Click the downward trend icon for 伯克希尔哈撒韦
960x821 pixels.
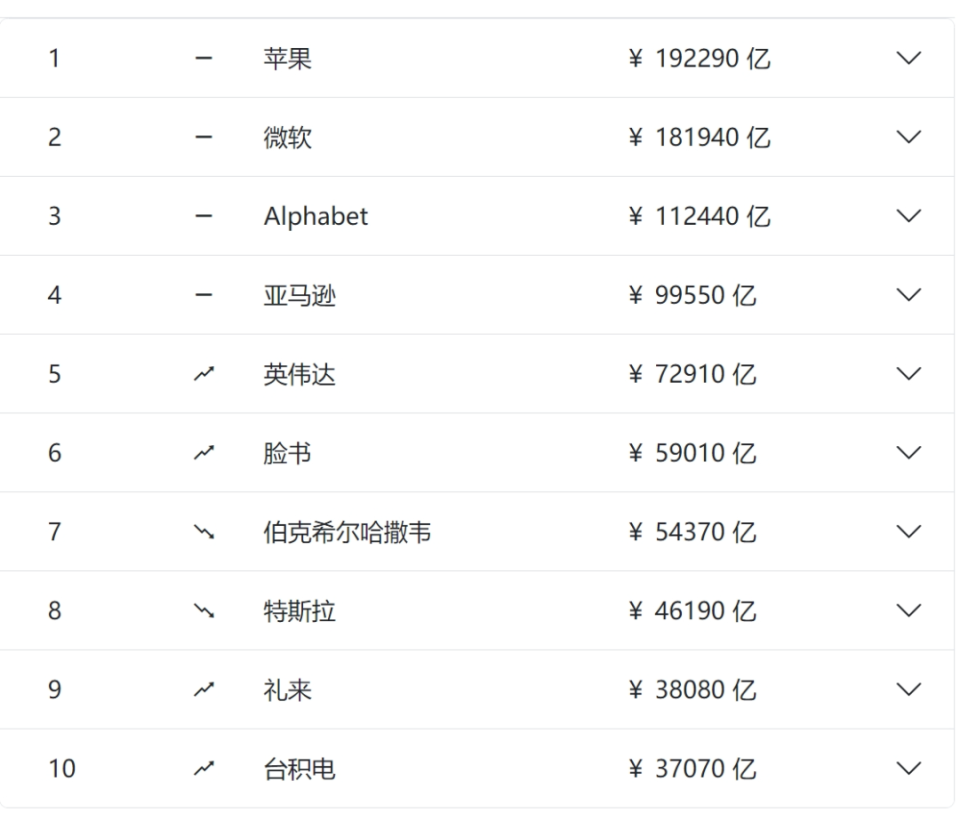coord(204,532)
